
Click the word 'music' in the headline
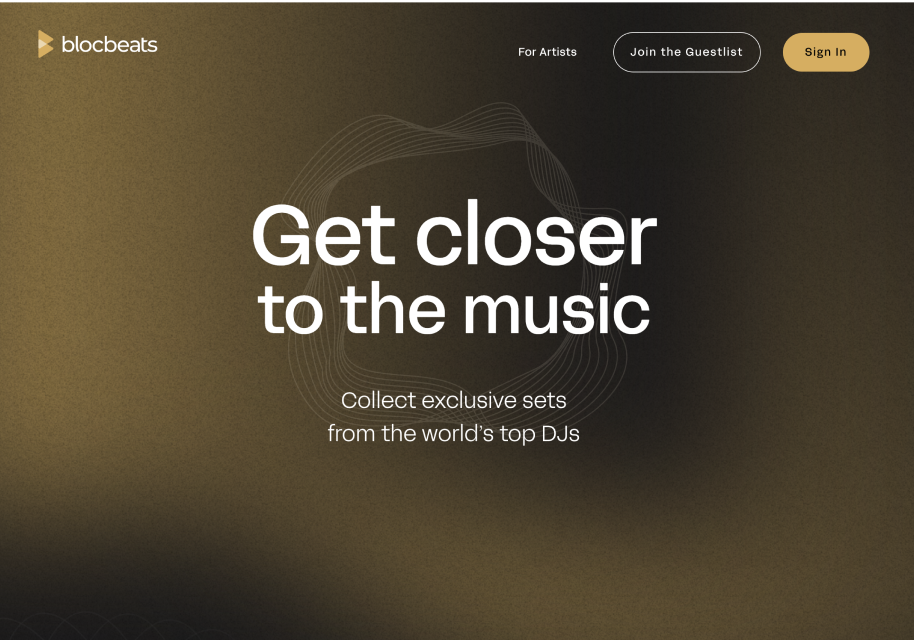click(557, 310)
